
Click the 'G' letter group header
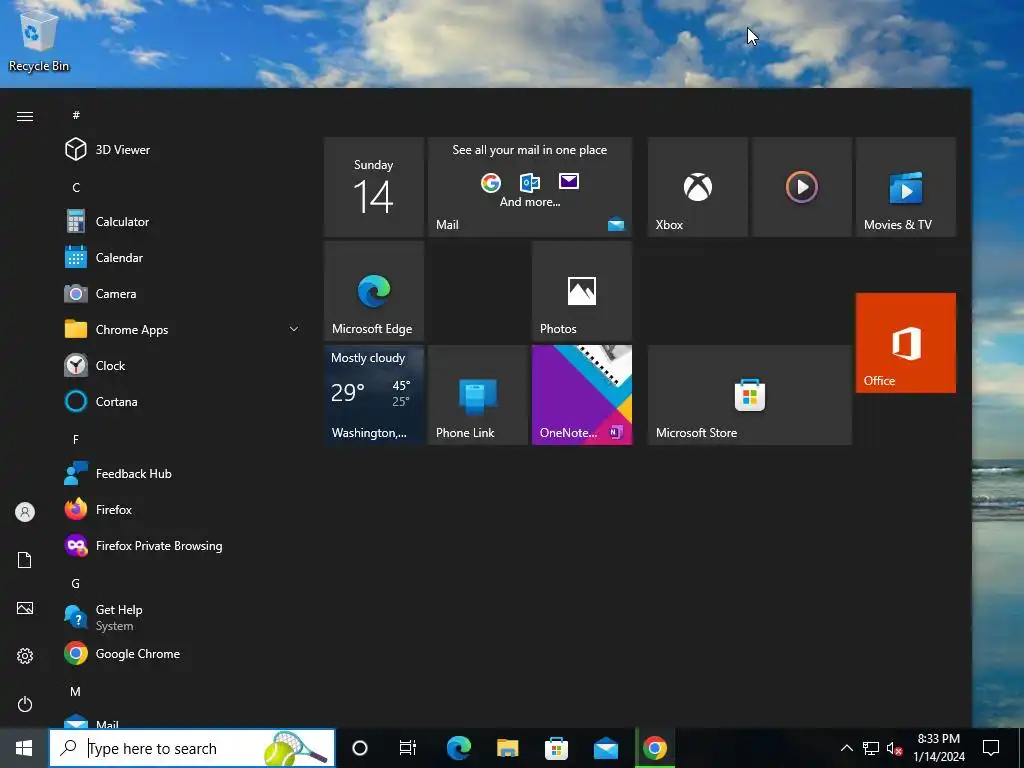76,583
